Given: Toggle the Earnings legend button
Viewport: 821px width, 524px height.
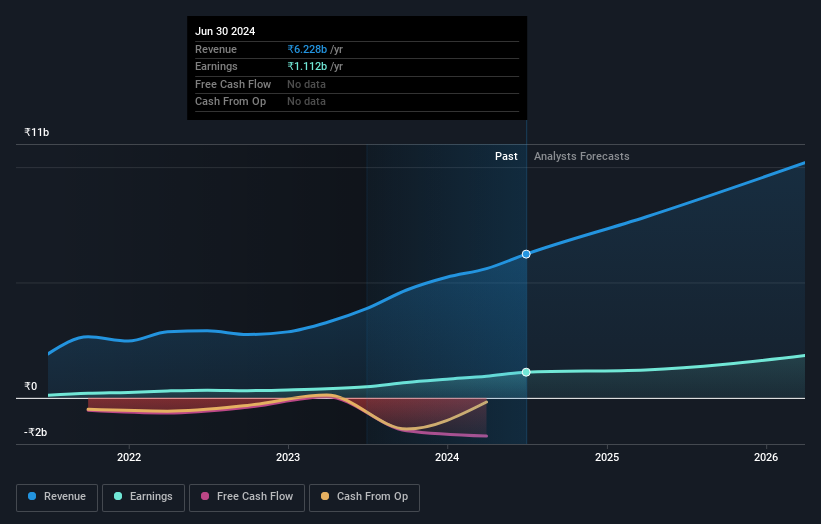Looking at the screenshot, I should point(143,497).
